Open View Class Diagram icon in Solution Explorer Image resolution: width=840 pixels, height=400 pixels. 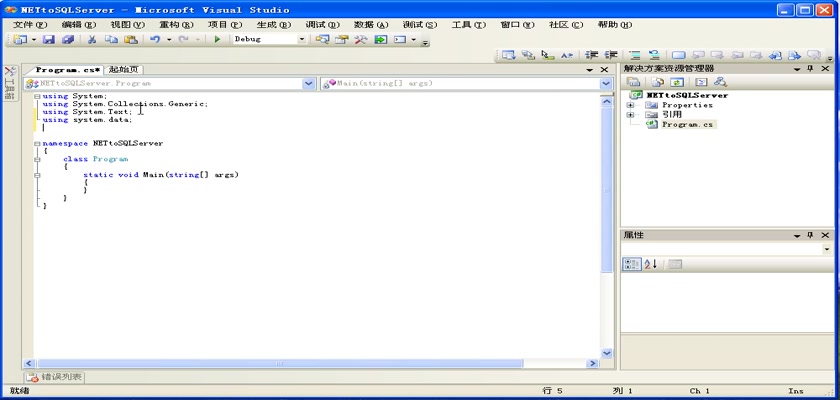coord(721,82)
